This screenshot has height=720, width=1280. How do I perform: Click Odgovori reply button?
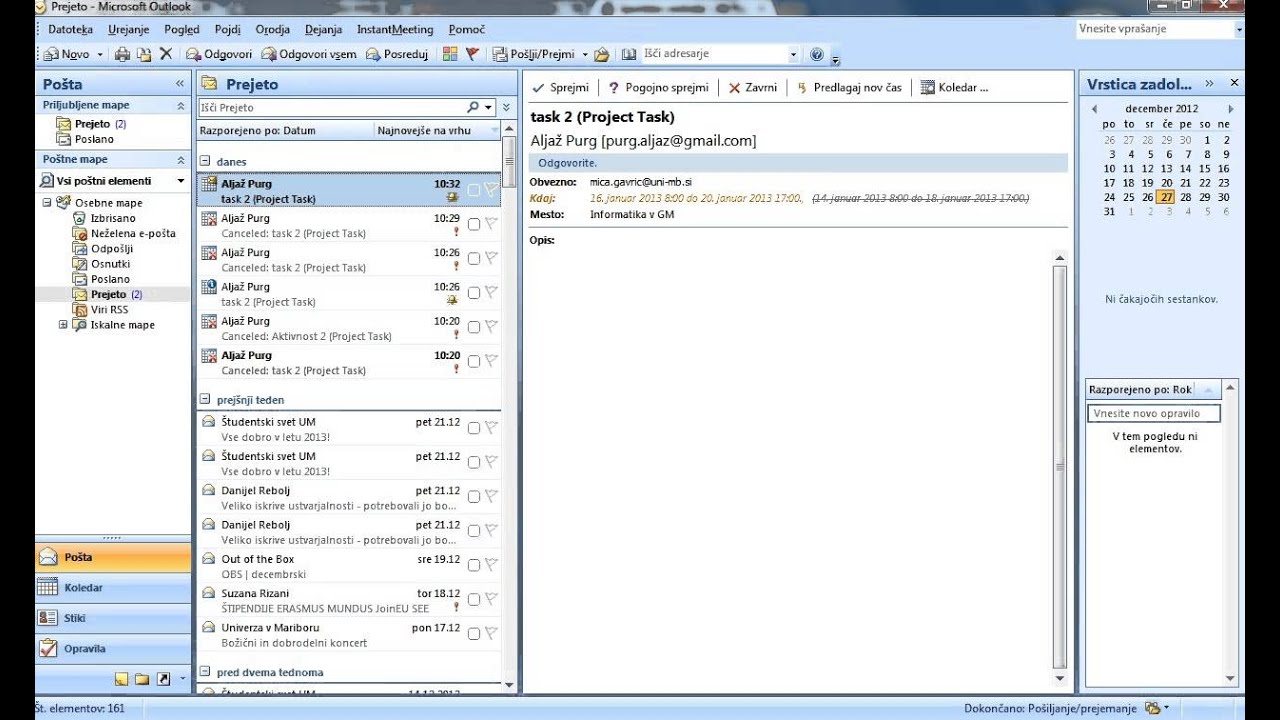tap(218, 54)
